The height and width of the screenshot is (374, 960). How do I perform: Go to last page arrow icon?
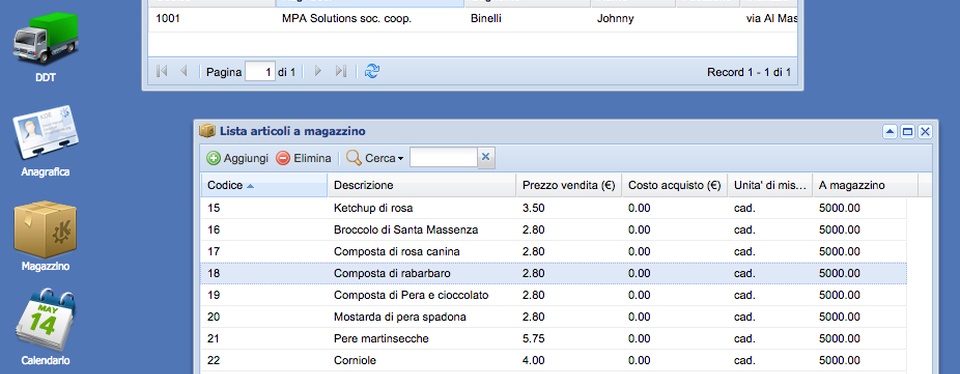tap(341, 72)
